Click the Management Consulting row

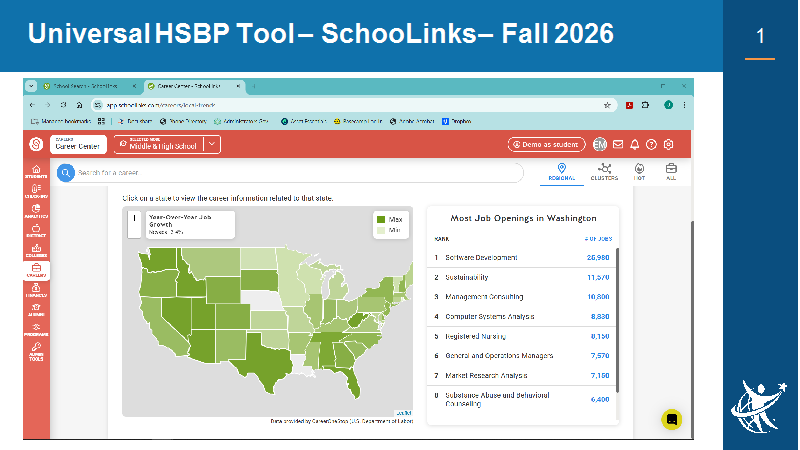click(521, 297)
